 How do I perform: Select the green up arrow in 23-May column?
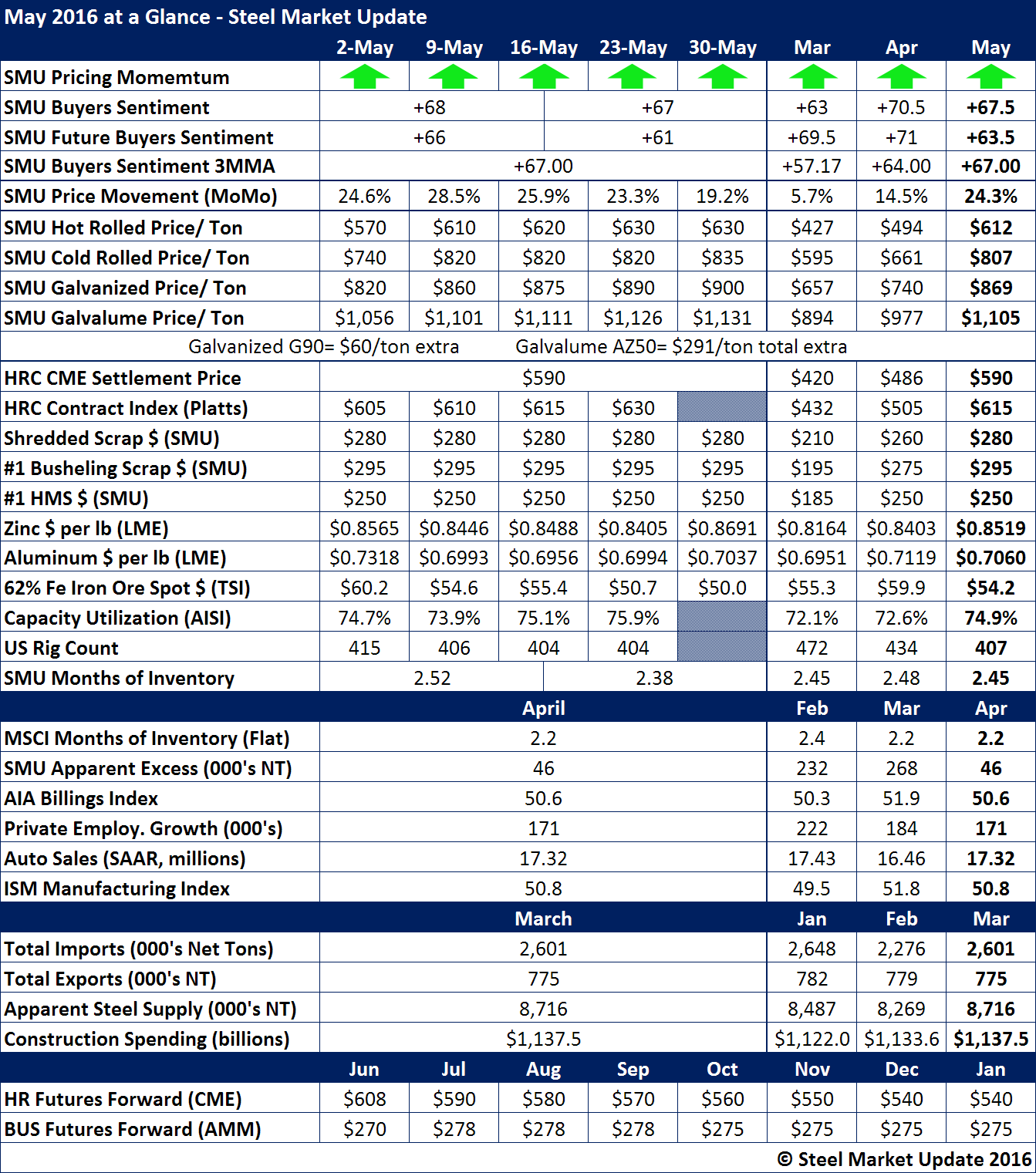click(x=633, y=77)
